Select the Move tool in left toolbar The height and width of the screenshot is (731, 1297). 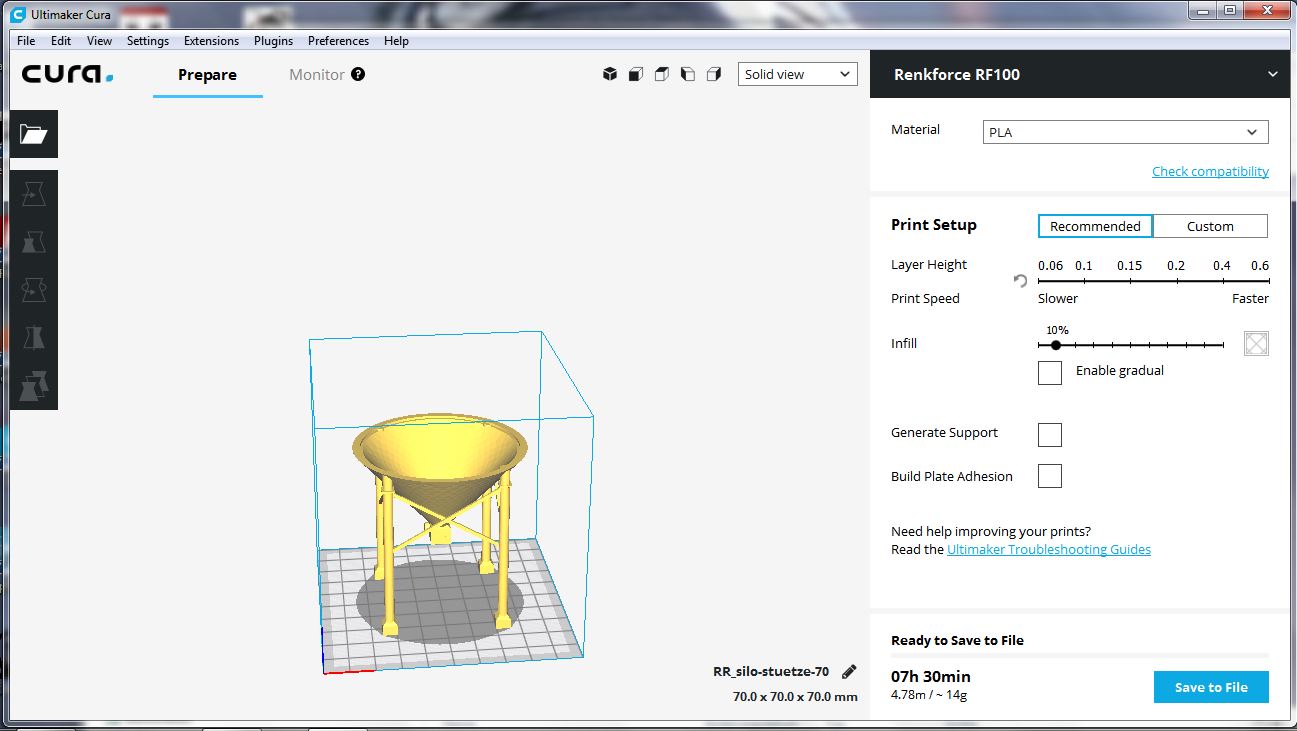point(33,194)
